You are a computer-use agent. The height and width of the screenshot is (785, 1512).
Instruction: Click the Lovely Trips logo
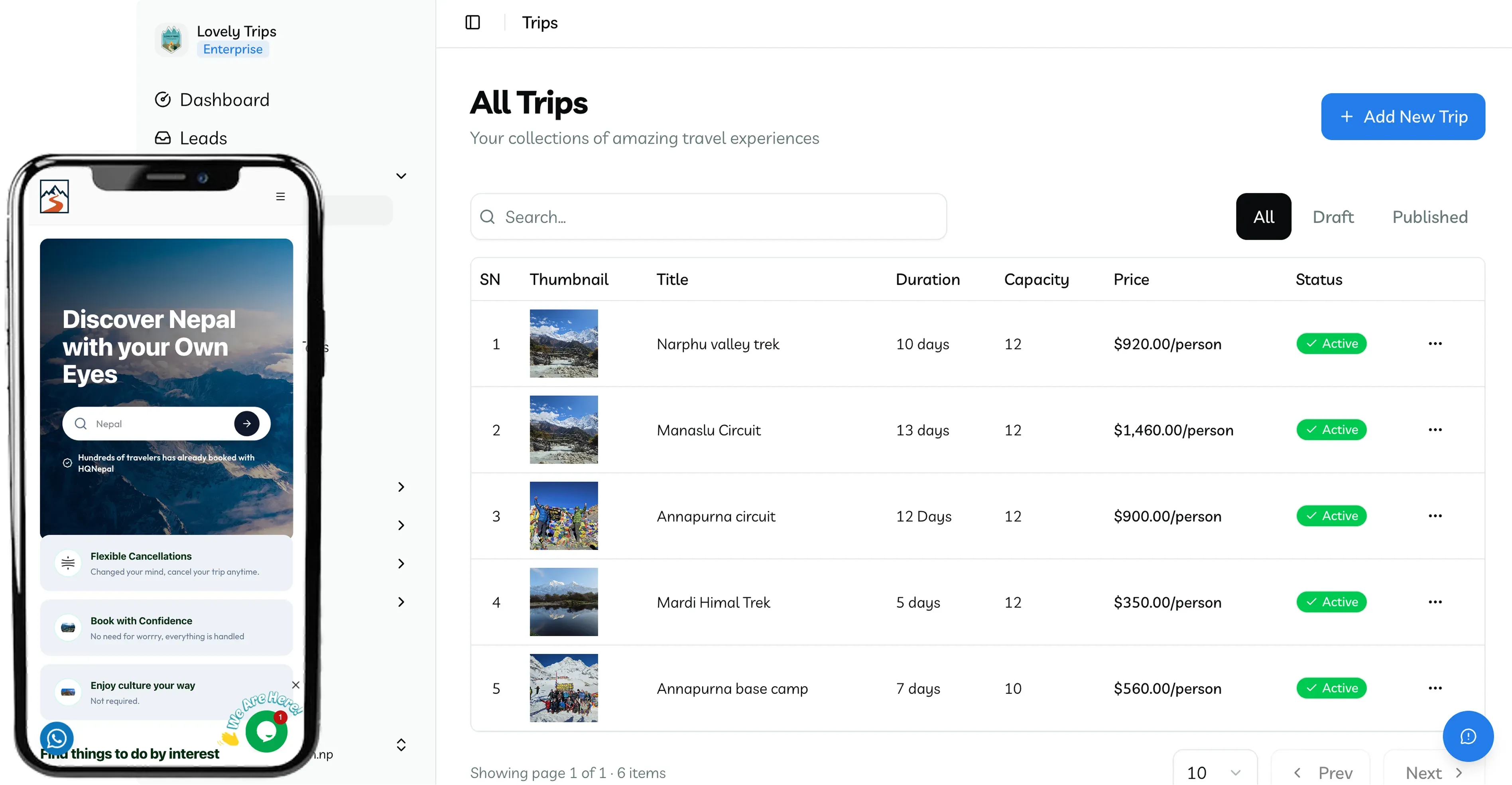tap(171, 40)
